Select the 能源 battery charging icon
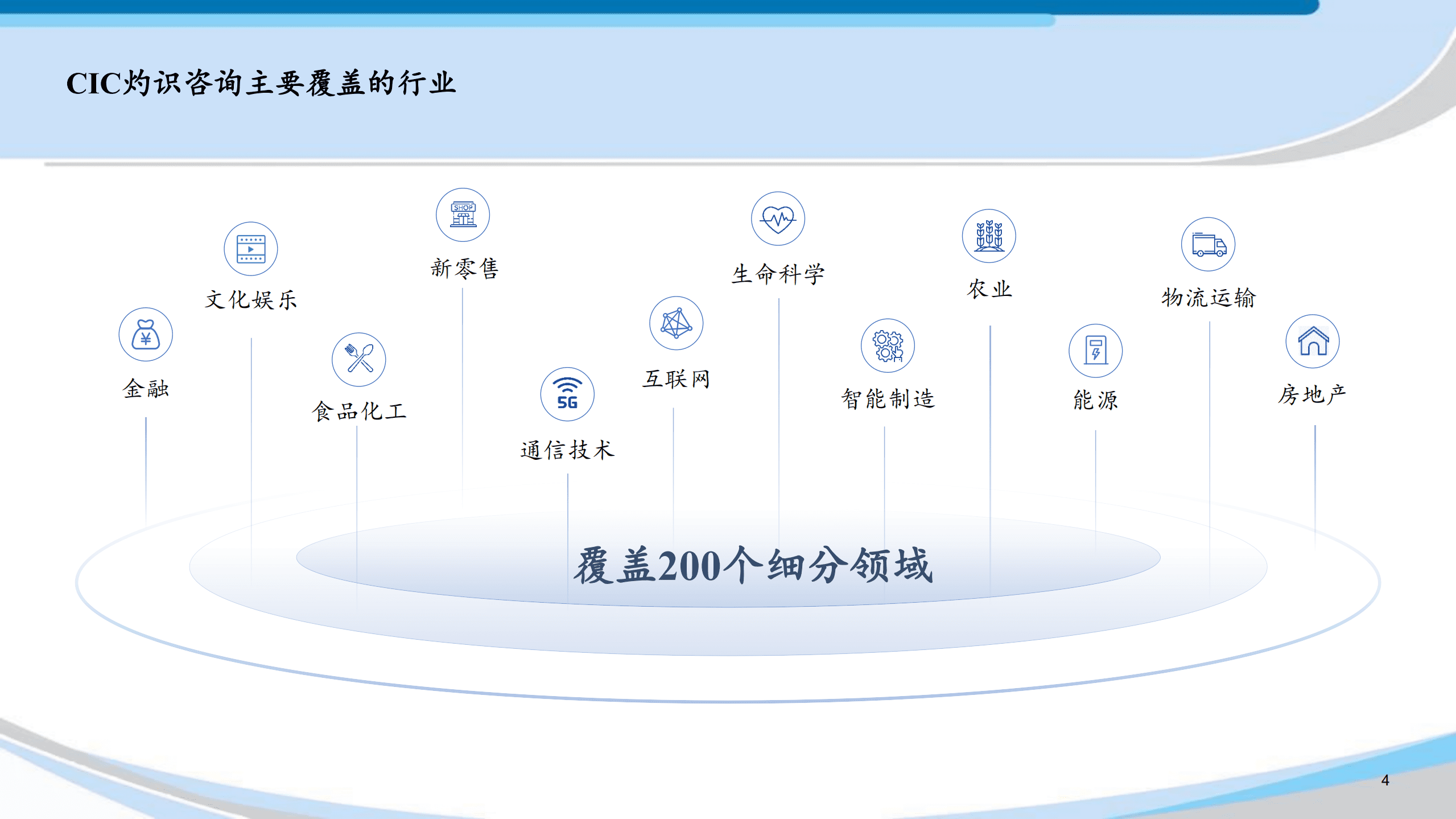The height and width of the screenshot is (819, 1456). pyautogui.click(x=1095, y=351)
